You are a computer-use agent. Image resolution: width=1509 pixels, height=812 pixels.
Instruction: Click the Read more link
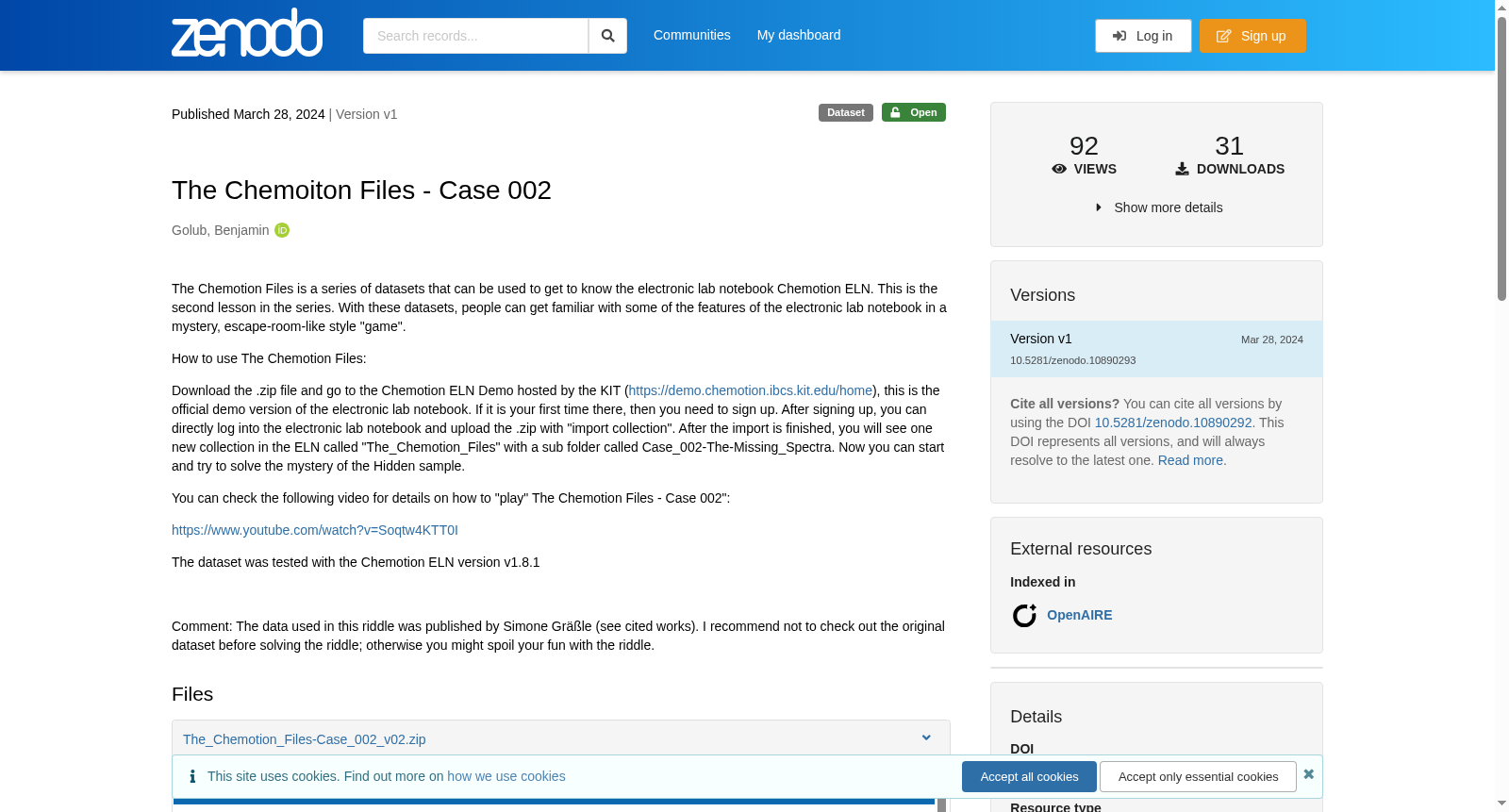point(1190,460)
